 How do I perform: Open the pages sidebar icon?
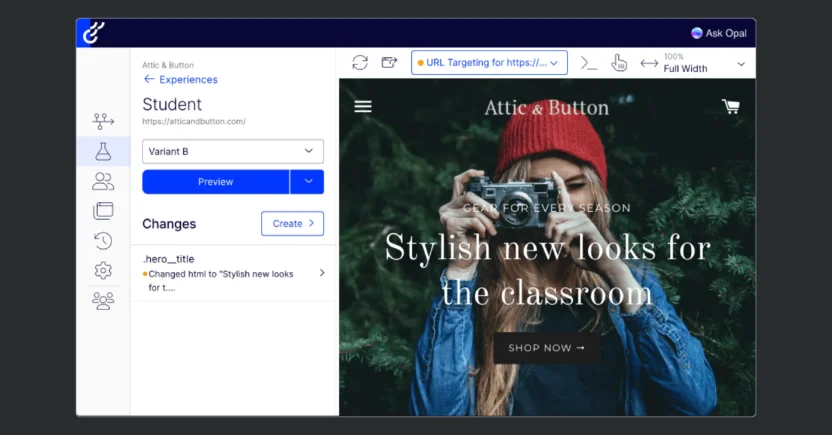pyautogui.click(x=103, y=211)
